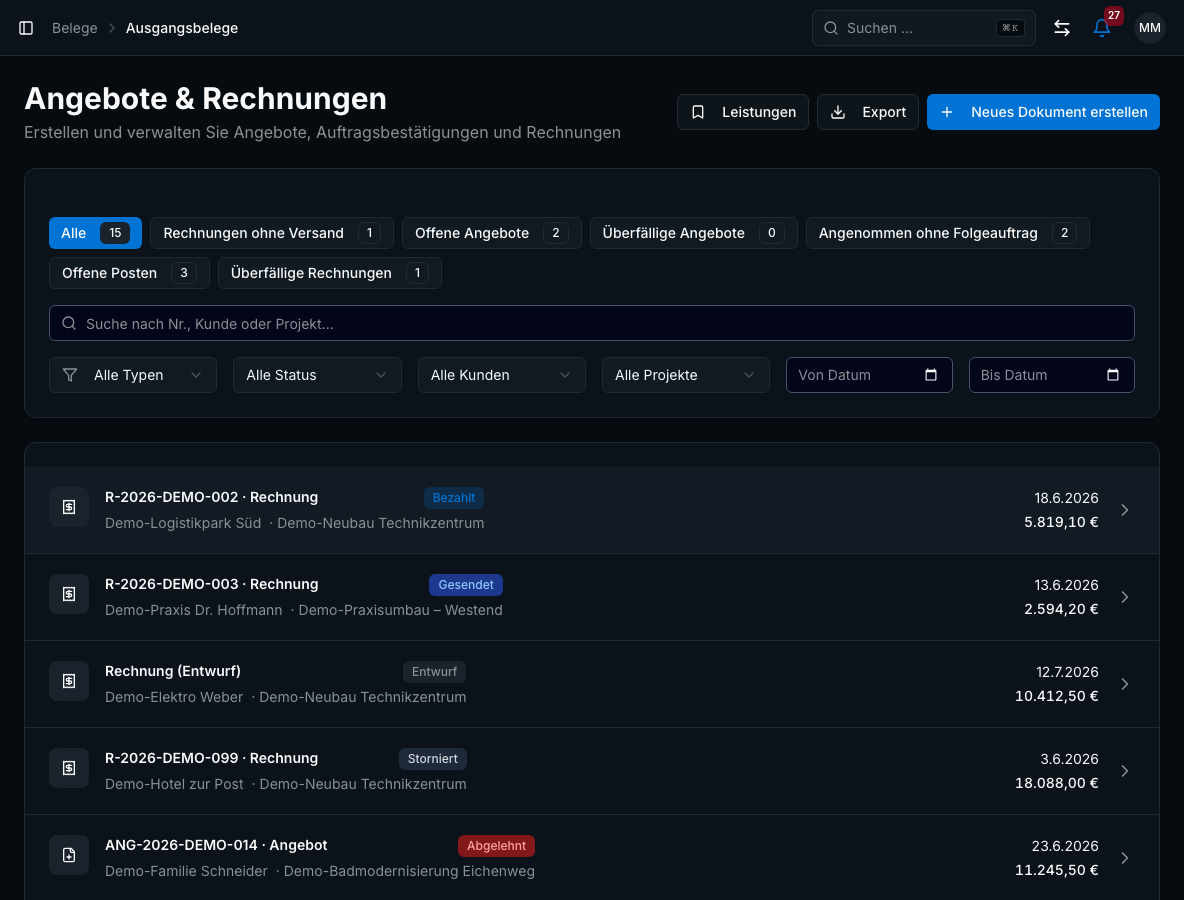The height and width of the screenshot is (900, 1184).
Task: Click the amount 10.412,50 €
Action: point(1056,695)
